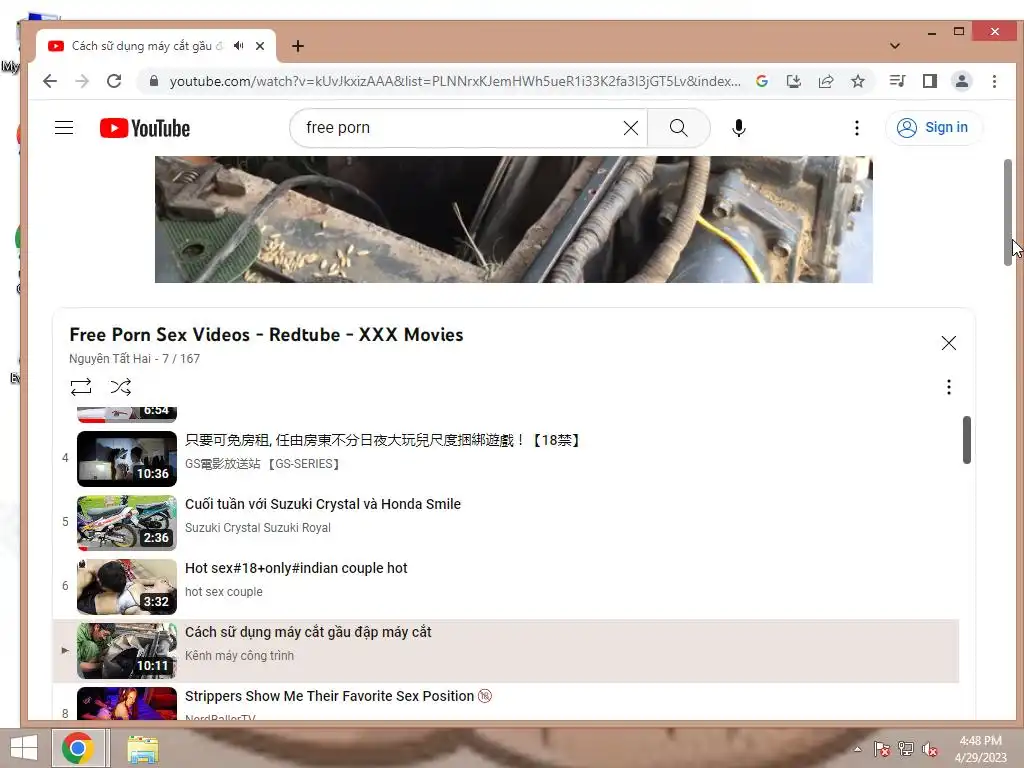
Task: Open Chrome tab search chevron
Action: (x=895, y=46)
